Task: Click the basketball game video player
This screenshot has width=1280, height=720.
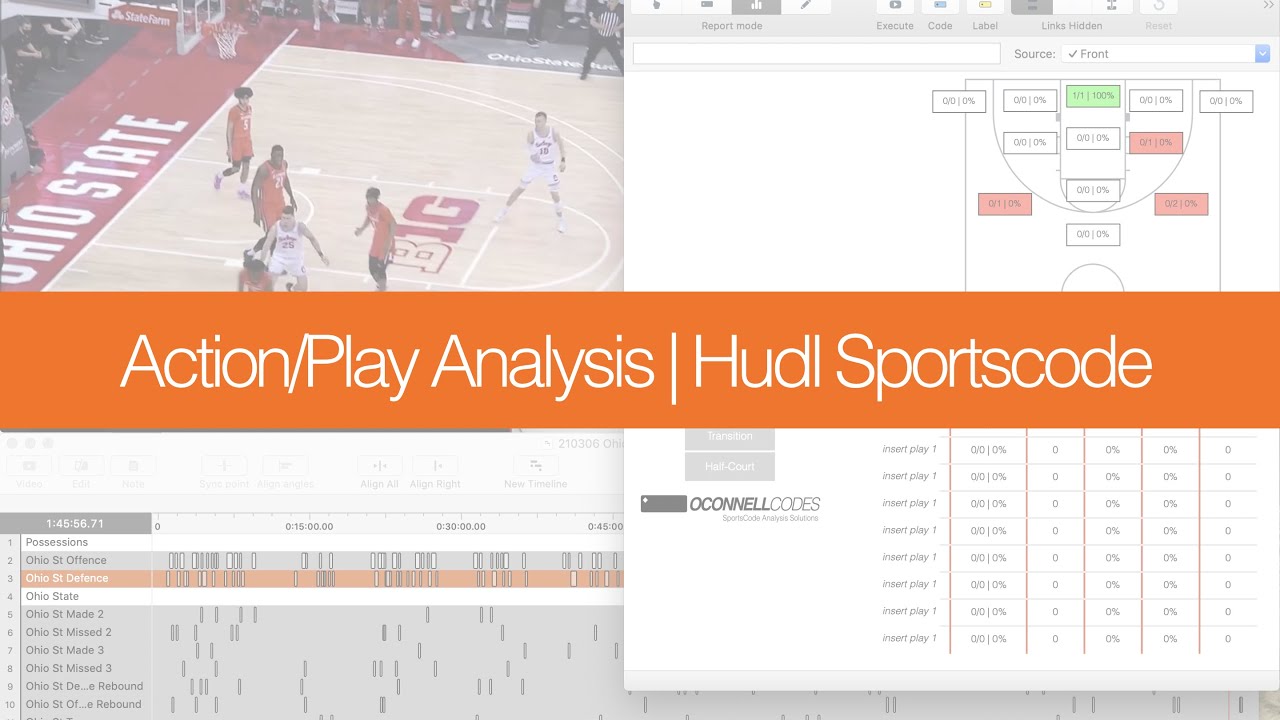Action: click(311, 146)
